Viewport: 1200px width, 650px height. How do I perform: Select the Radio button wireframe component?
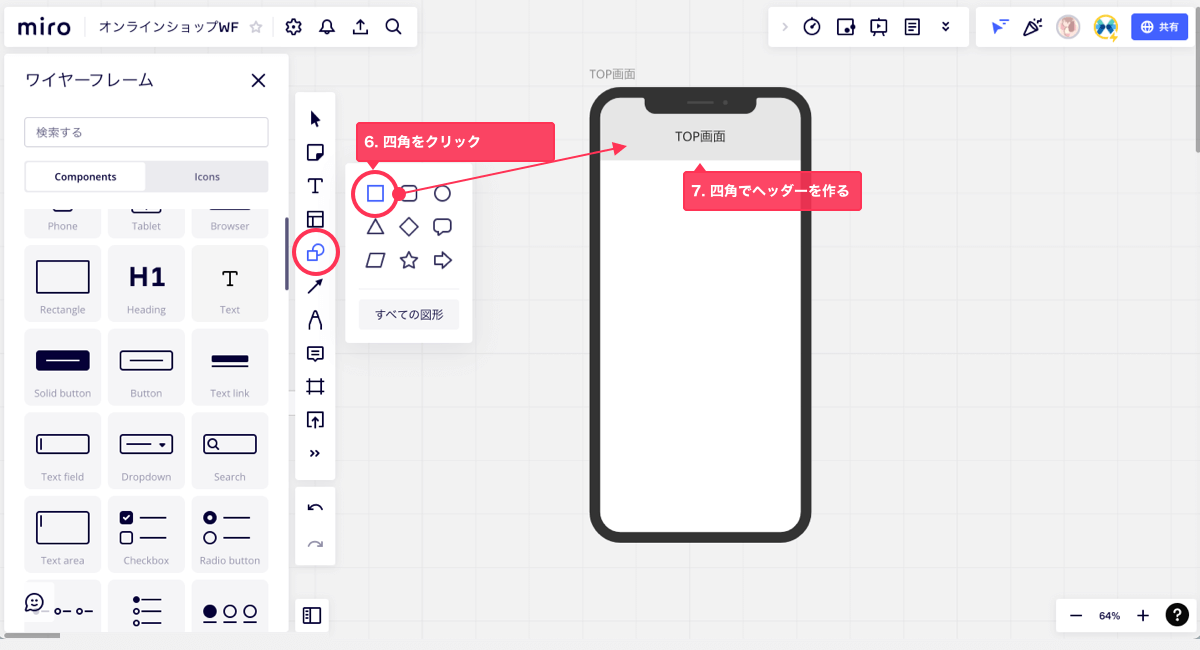[229, 537]
